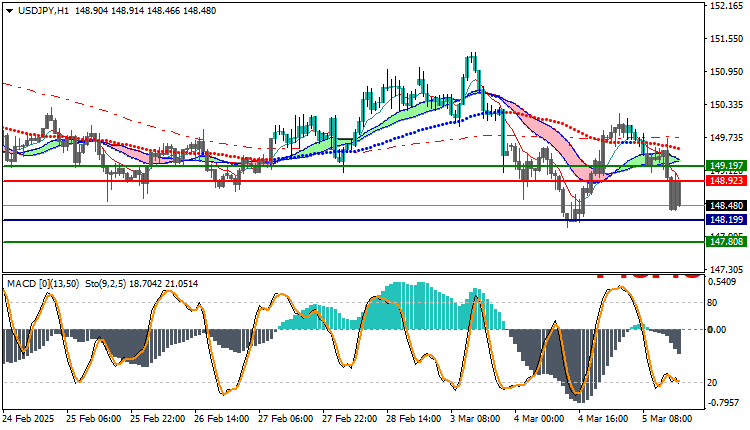Screen dimensions: 750x430
Task: Click the stochastic level 20 label
Action: 712,383
